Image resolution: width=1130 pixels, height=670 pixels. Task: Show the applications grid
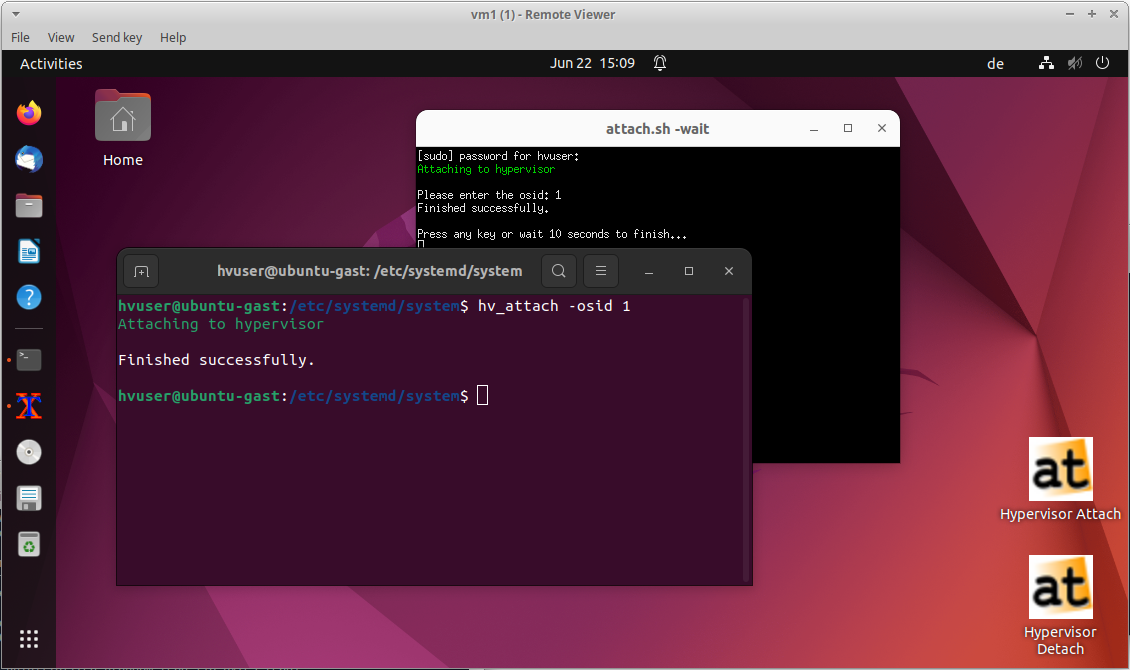[29, 639]
